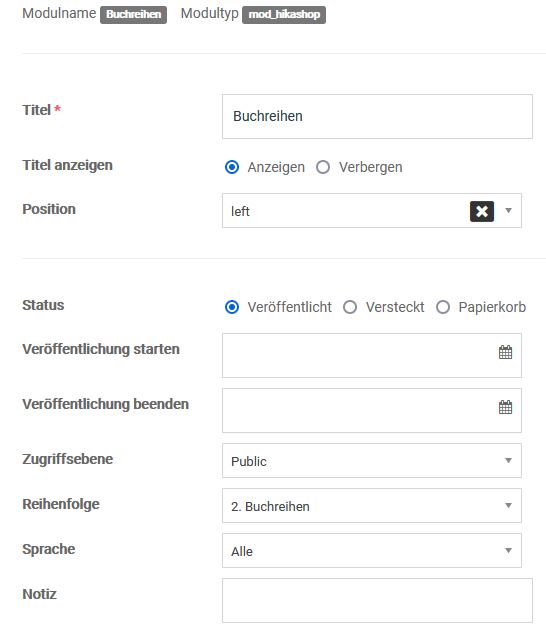Select Anzeigen for Titel anzeigen
546x632 pixels.
point(232,167)
